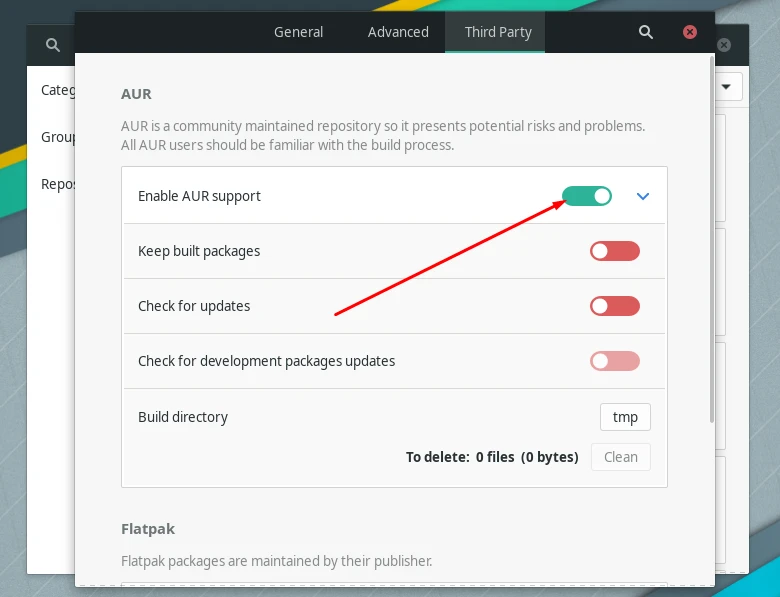Click the AUR section heading

(136, 94)
